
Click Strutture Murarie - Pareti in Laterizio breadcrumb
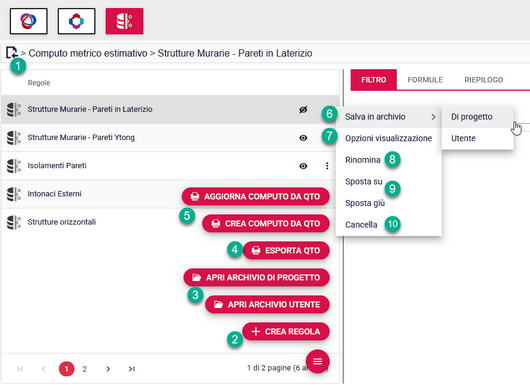pos(235,53)
